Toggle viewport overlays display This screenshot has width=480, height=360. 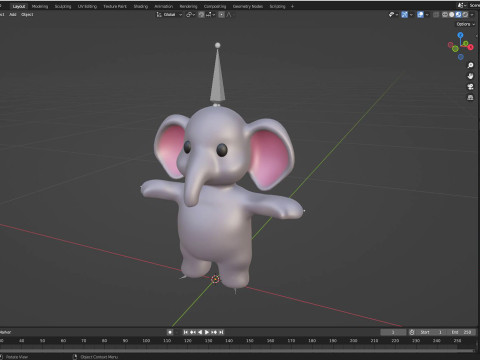tap(420, 15)
